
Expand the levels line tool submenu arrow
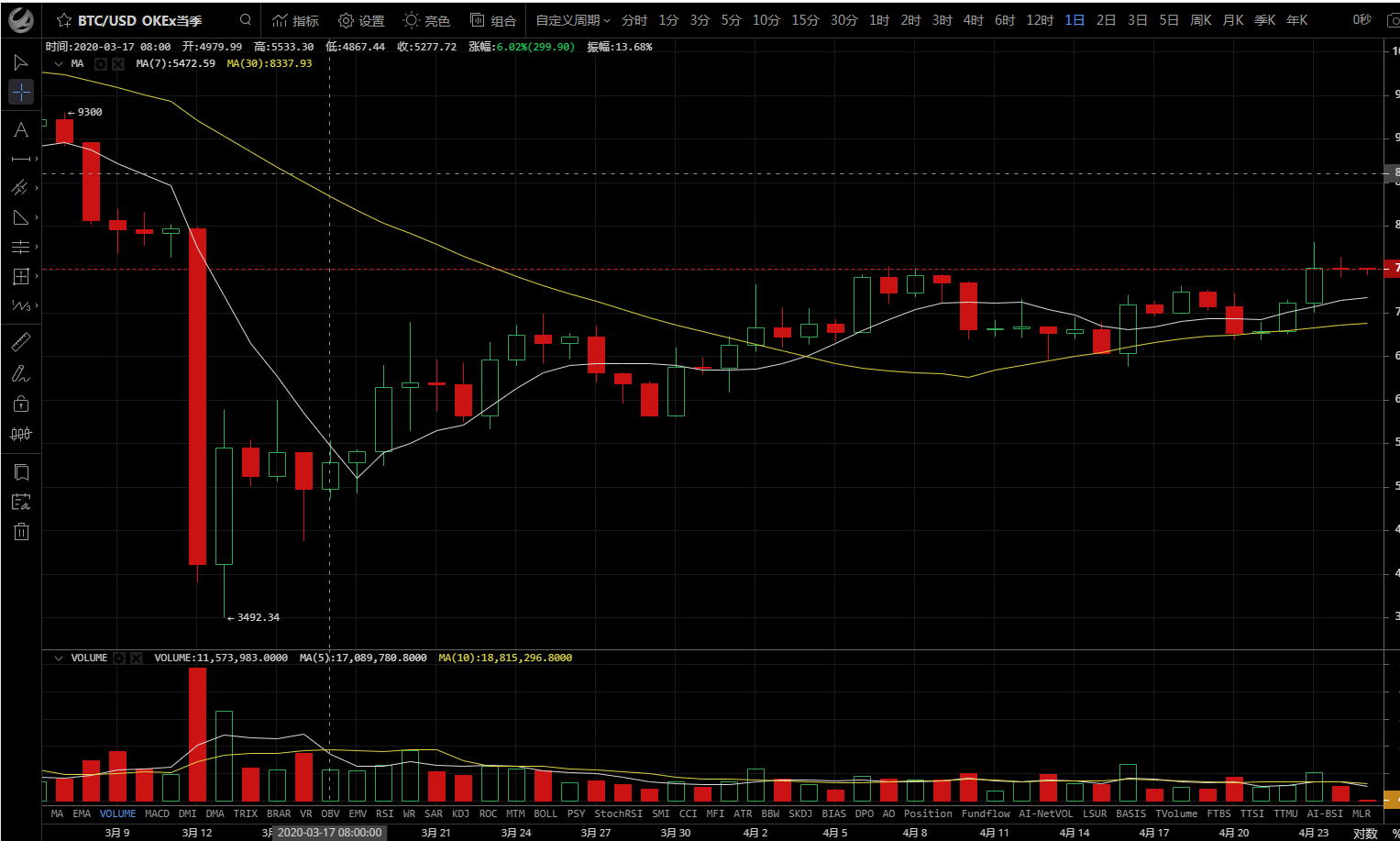pyautogui.click(x=37, y=247)
